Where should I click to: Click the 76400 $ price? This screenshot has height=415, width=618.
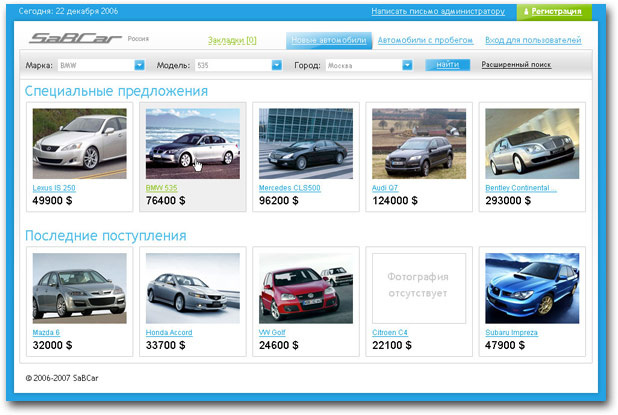click(166, 201)
